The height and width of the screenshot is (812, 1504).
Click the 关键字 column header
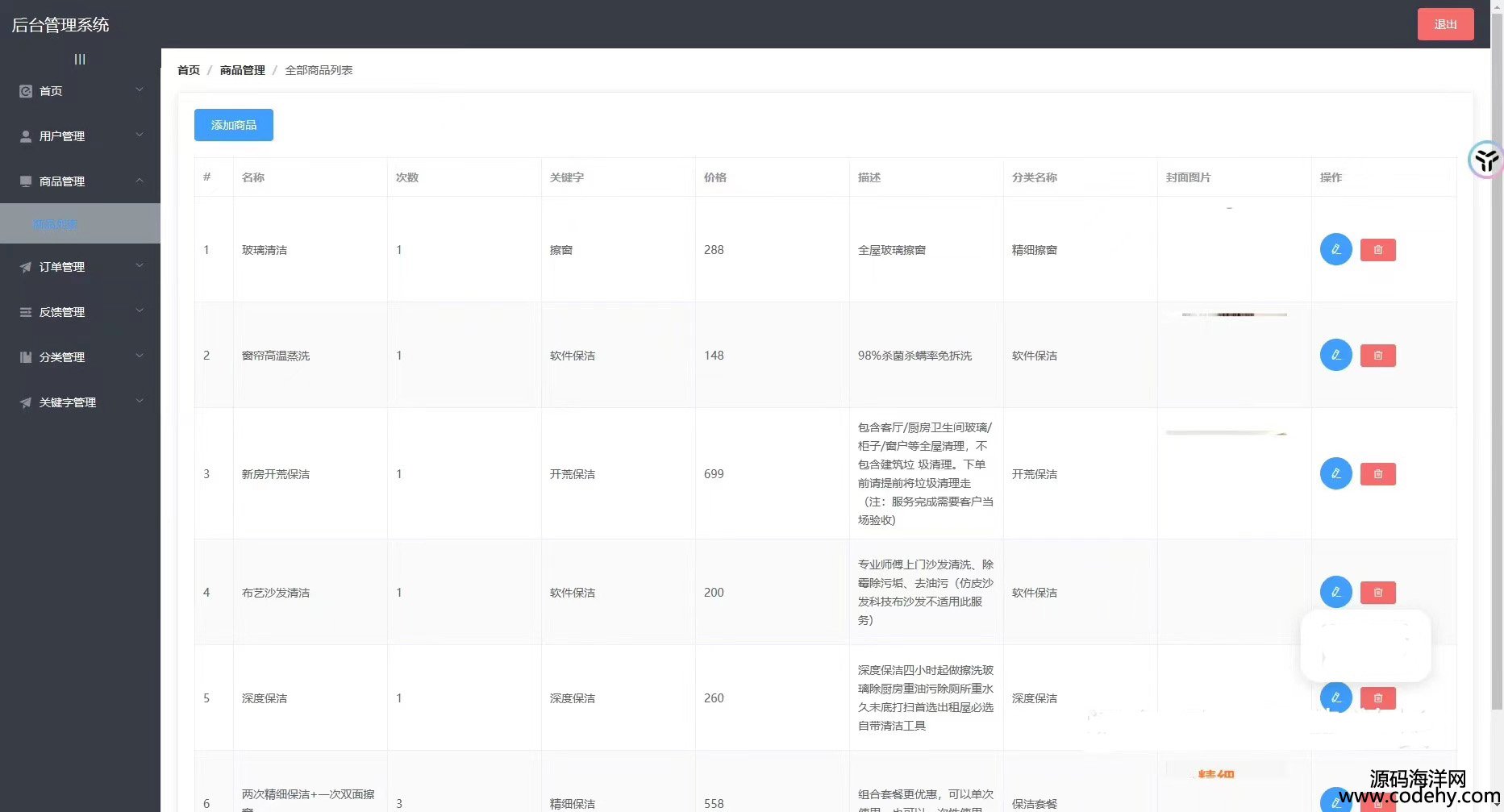click(x=567, y=177)
